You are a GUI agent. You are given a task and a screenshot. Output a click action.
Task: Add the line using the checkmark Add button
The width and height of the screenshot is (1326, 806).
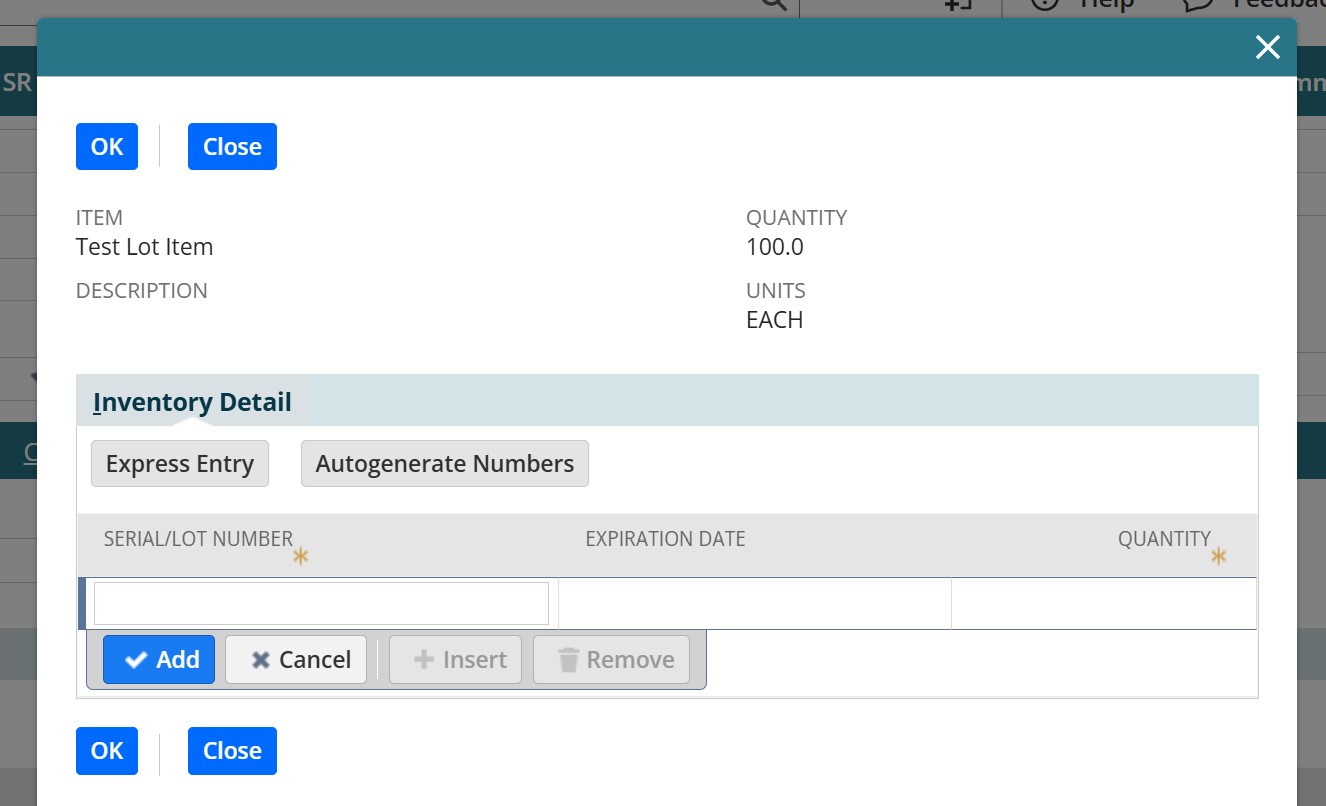coord(159,660)
